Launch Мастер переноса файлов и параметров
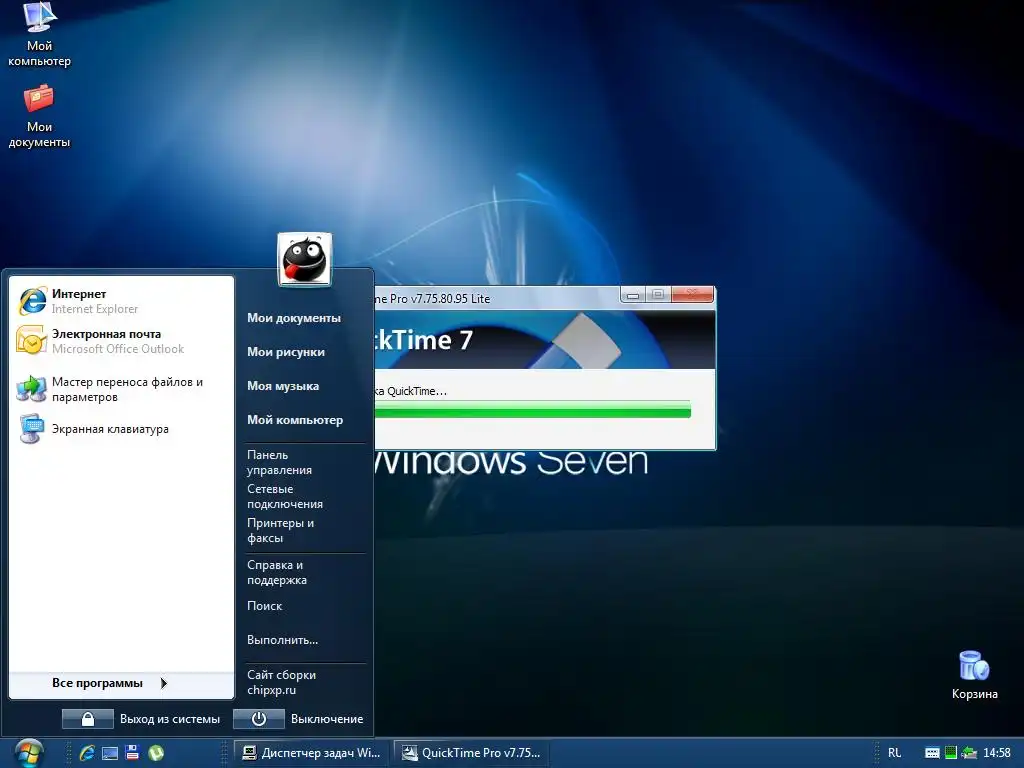The image size is (1024, 768). pyautogui.click(x=123, y=389)
